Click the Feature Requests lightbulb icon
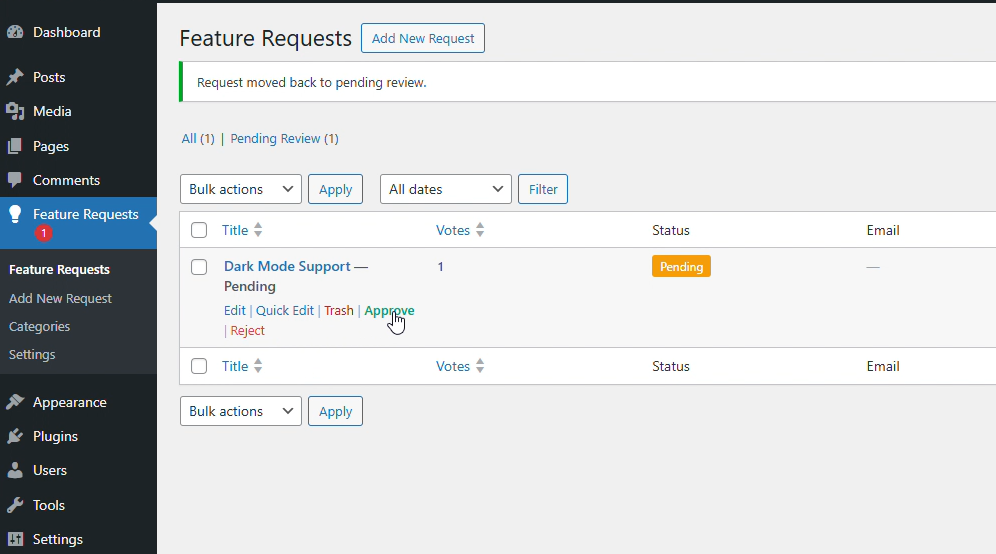Image resolution: width=996 pixels, height=554 pixels. click(x=15, y=214)
